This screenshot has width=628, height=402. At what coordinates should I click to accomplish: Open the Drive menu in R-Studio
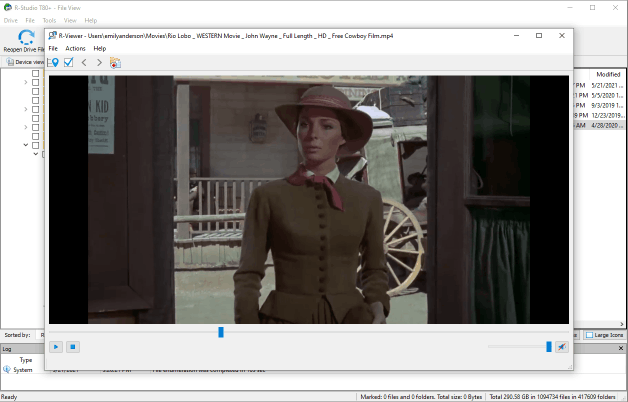pos(10,20)
